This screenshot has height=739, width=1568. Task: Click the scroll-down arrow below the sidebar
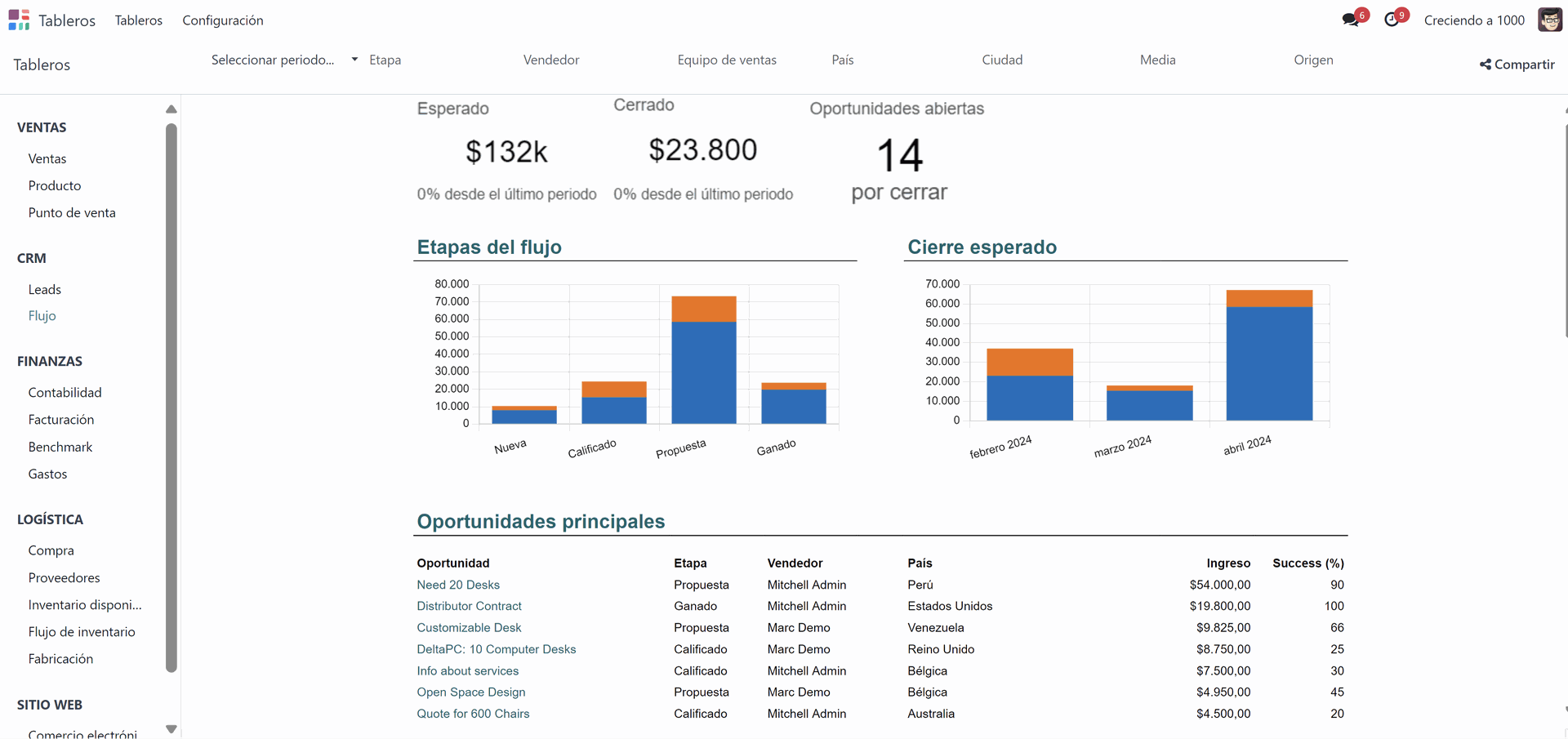(x=171, y=728)
